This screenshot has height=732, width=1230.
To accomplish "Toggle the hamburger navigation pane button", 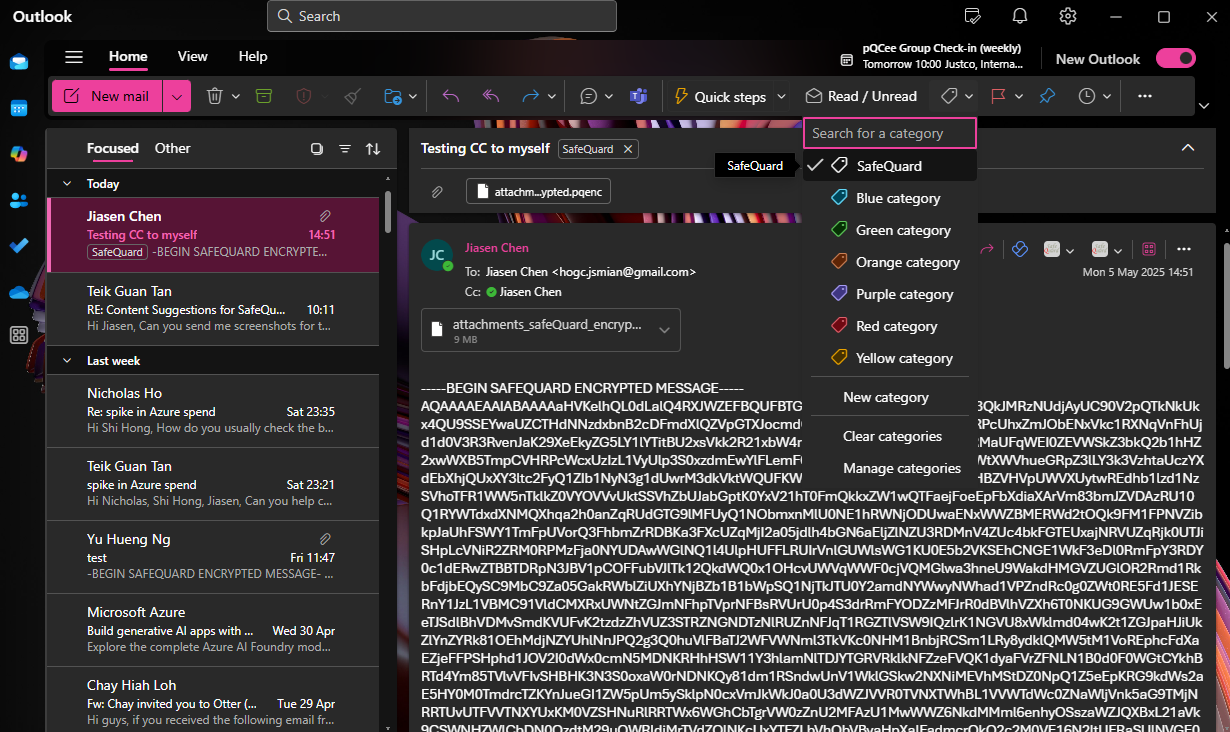I will click(74, 57).
